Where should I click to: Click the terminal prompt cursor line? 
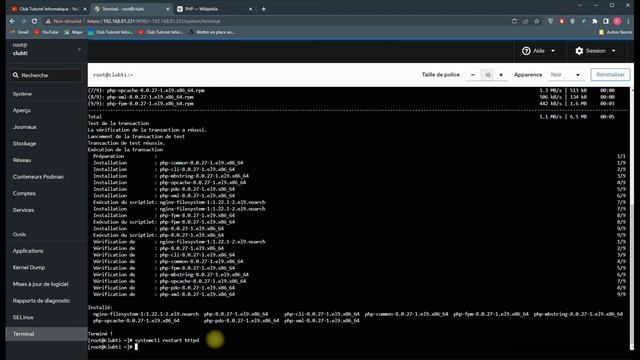(x=113, y=347)
